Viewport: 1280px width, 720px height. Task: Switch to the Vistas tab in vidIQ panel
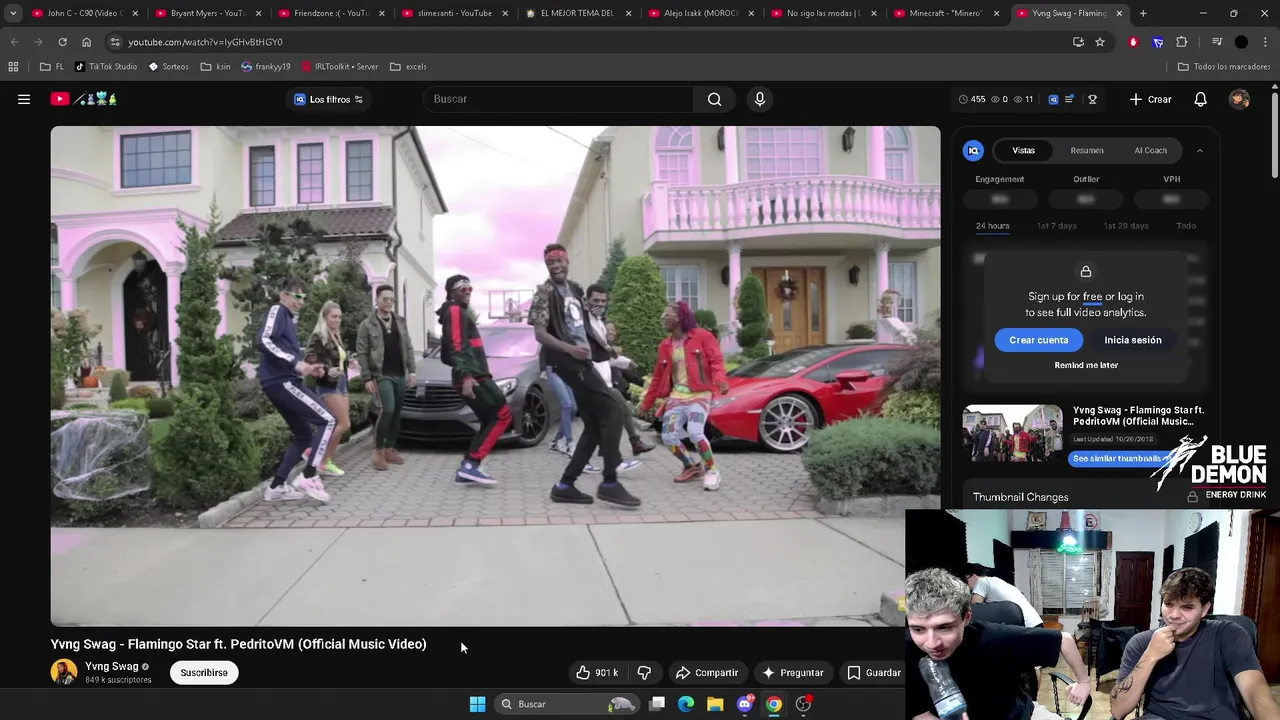1023,150
